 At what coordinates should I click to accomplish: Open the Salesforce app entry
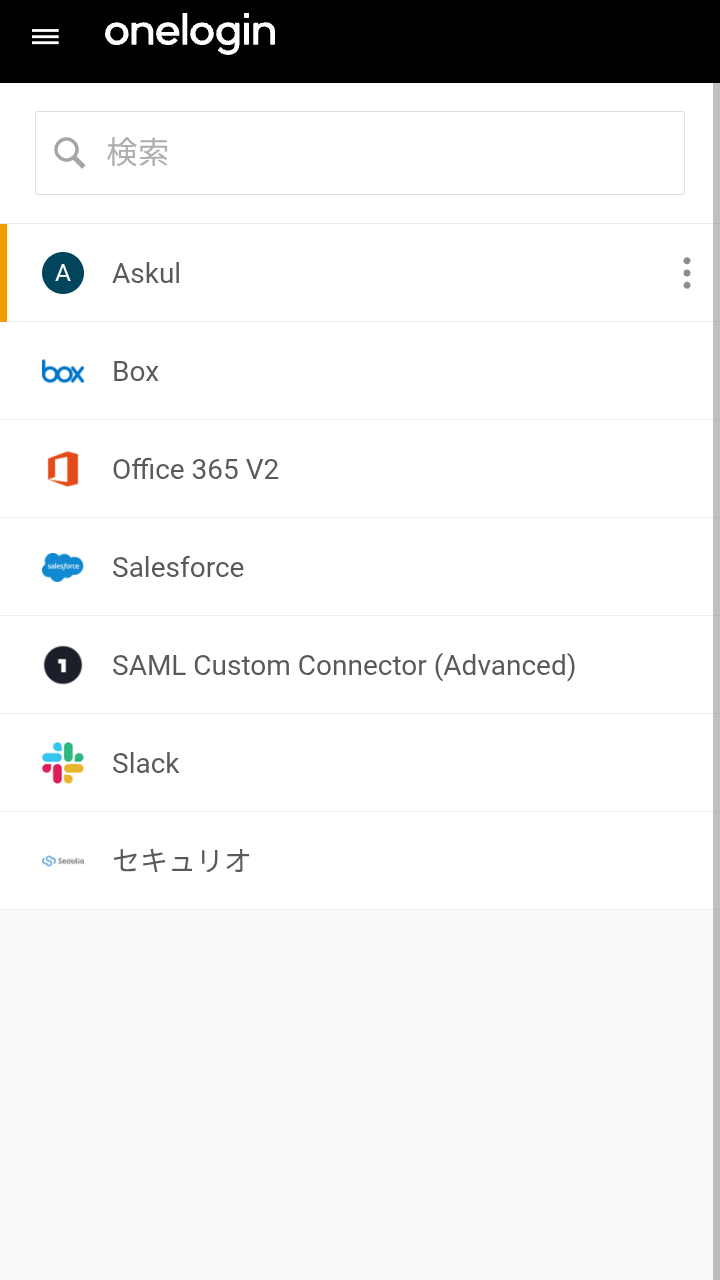[356, 567]
